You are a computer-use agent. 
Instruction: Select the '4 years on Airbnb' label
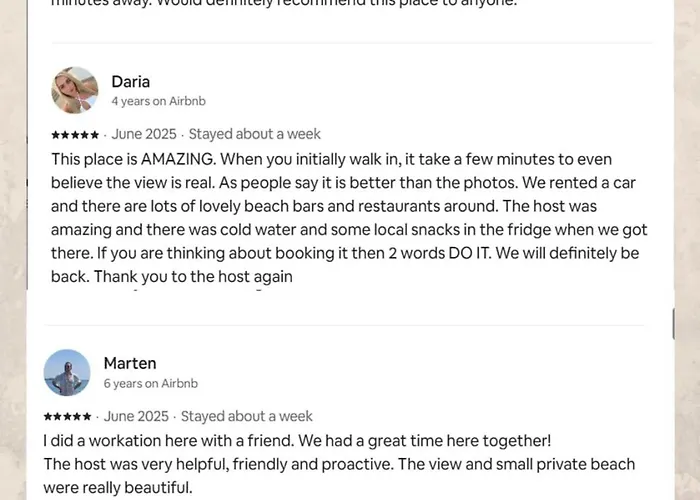click(x=158, y=101)
